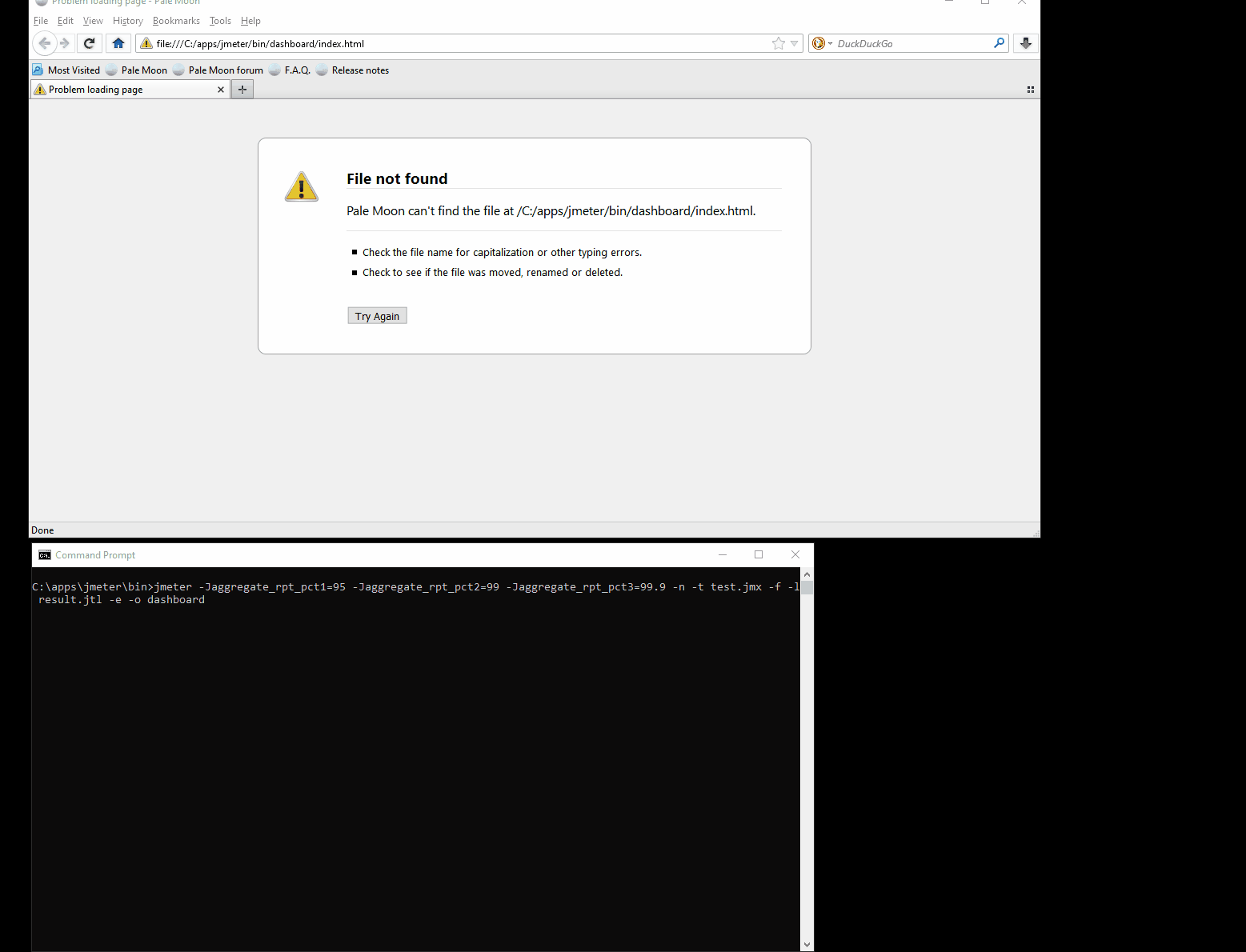Image resolution: width=1246 pixels, height=952 pixels.
Task: Click the File not found heading
Action: [397, 179]
